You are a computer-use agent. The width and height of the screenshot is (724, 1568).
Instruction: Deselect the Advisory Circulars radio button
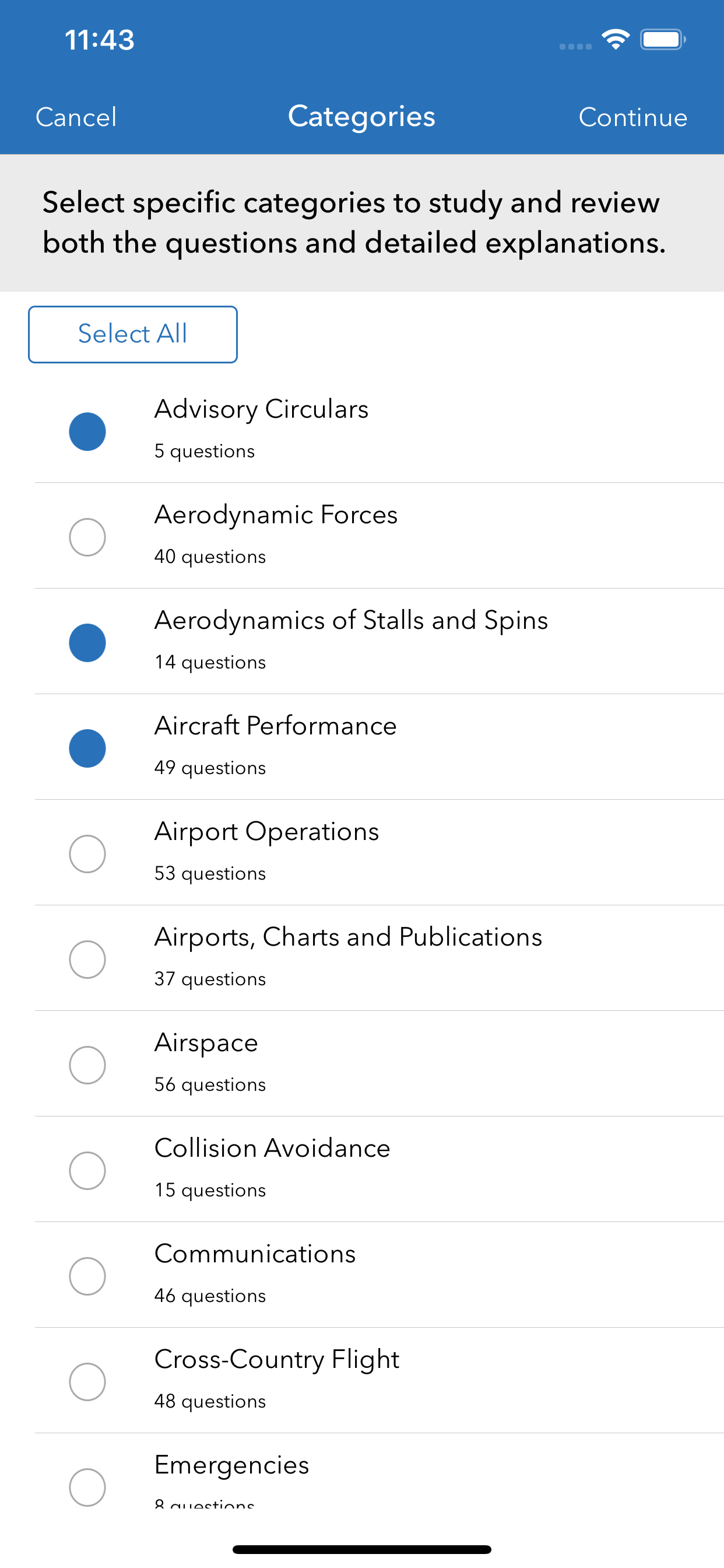click(87, 432)
